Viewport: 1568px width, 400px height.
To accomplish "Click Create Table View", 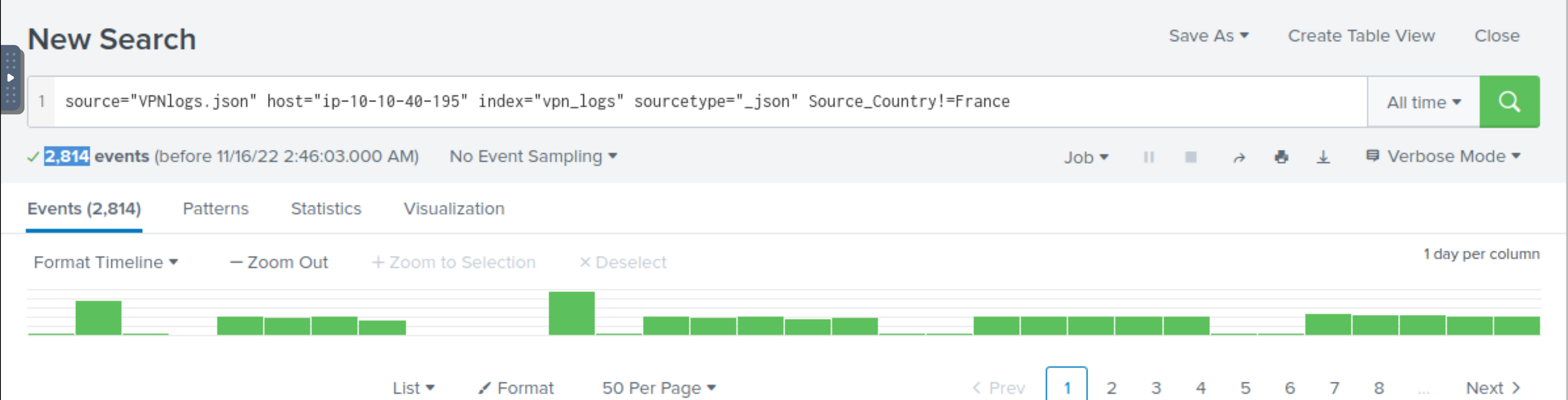I will pos(1361,36).
